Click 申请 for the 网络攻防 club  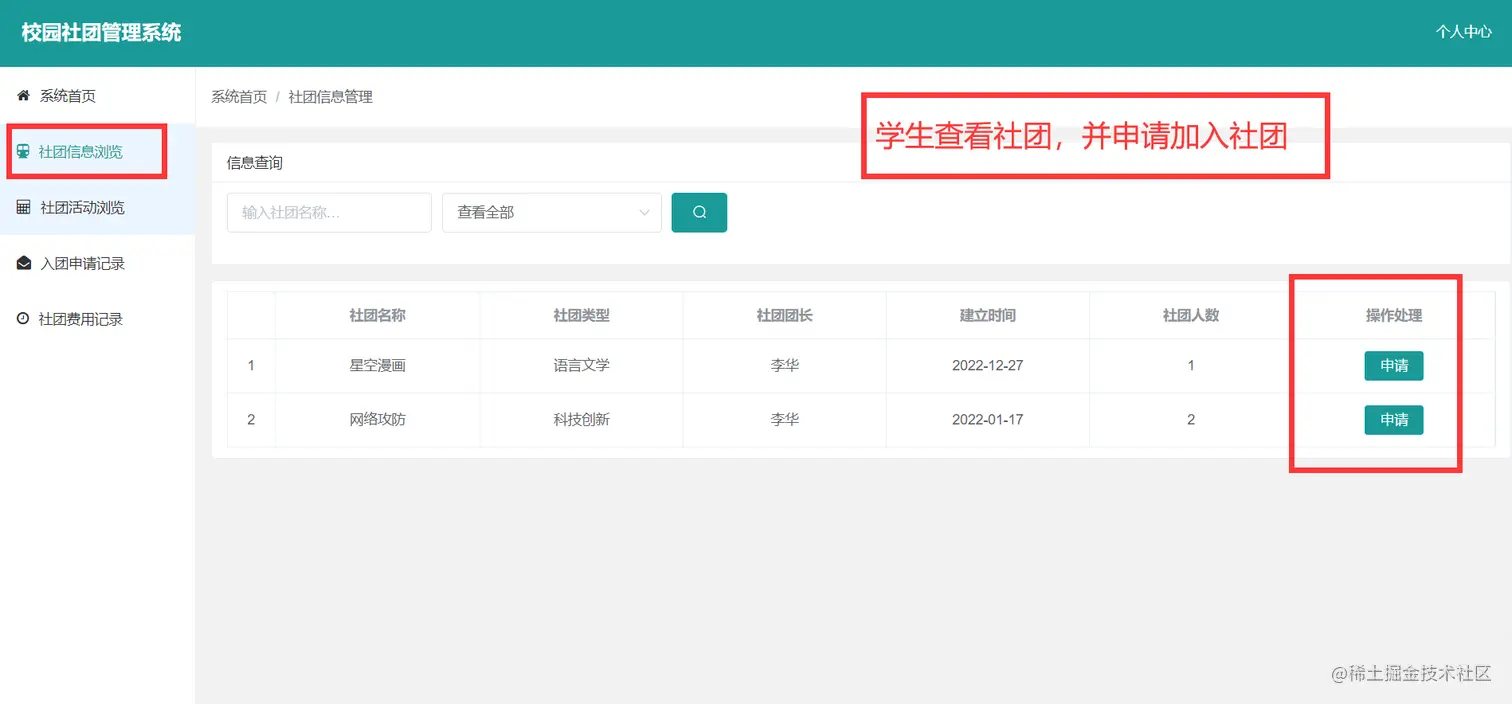(1394, 420)
